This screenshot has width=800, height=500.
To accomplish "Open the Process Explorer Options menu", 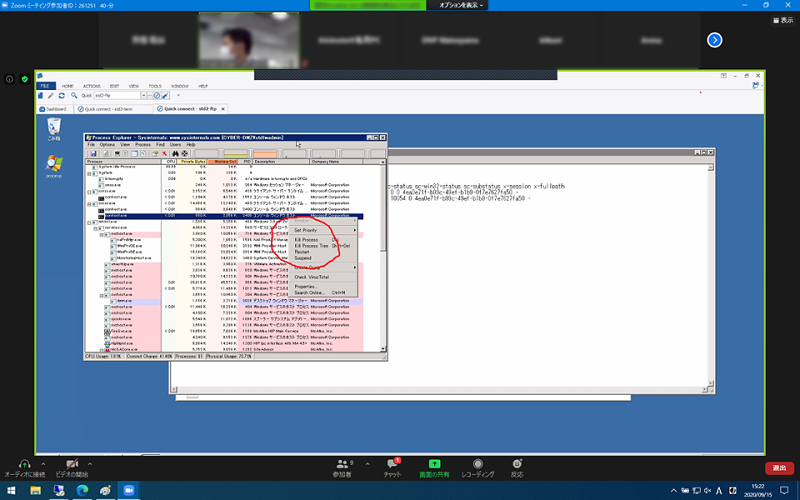I will click(x=107, y=145).
